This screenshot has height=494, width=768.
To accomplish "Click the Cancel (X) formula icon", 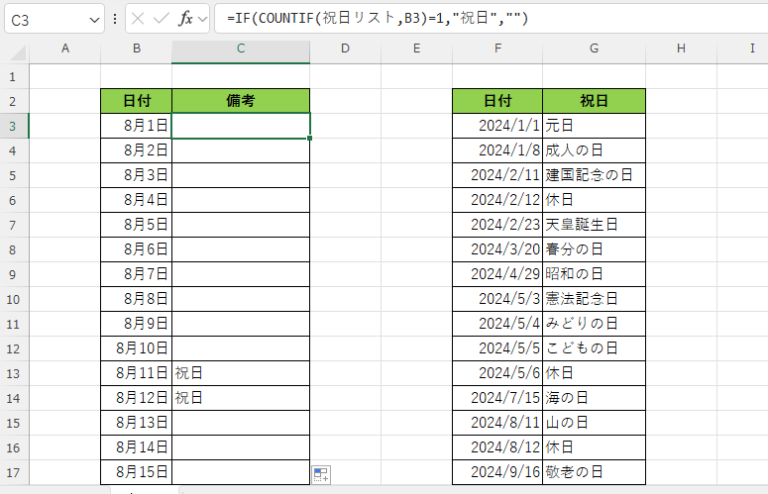I will click(139, 19).
